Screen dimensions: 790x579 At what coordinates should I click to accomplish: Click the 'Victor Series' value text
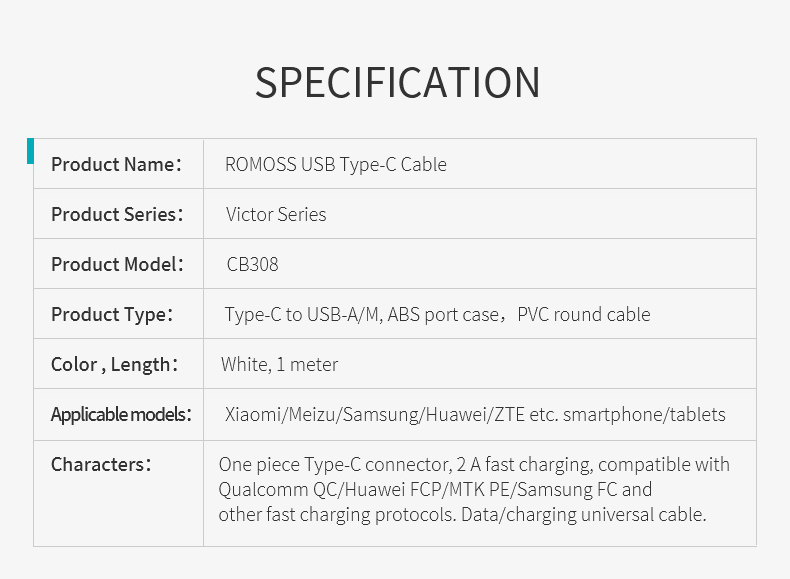(x=276, y=215)
